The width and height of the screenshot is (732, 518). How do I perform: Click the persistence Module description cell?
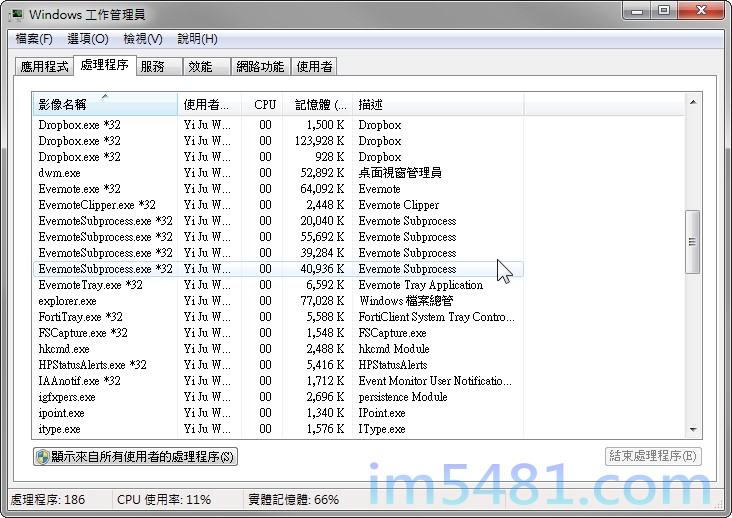point(403,397)
